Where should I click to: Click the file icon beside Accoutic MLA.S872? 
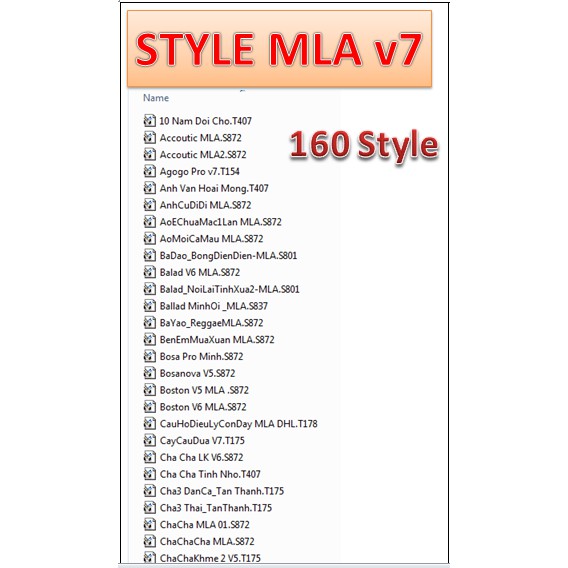click(150, 137)
